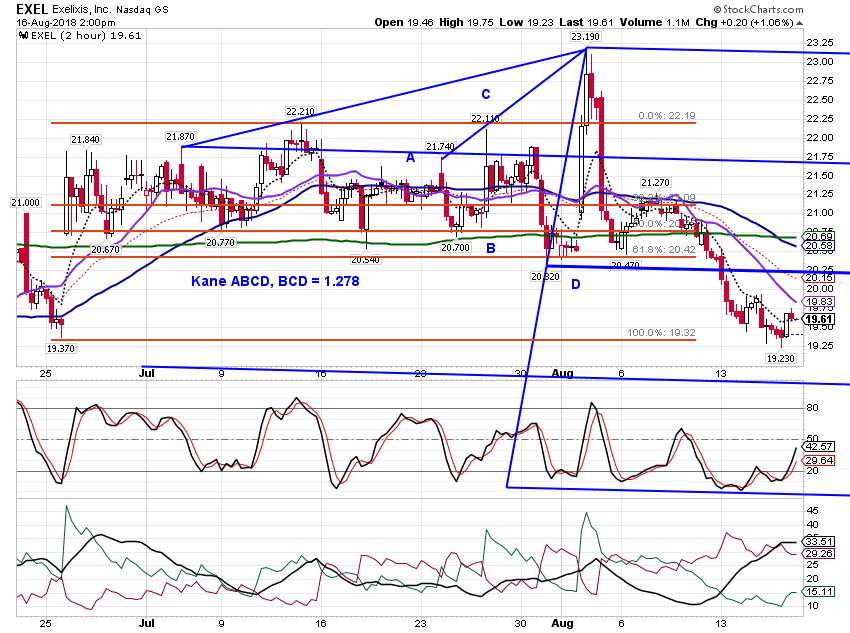Click the 33.51 ADX value tag
This screenshot has width=850, height=633.
[x=819, y=542]
